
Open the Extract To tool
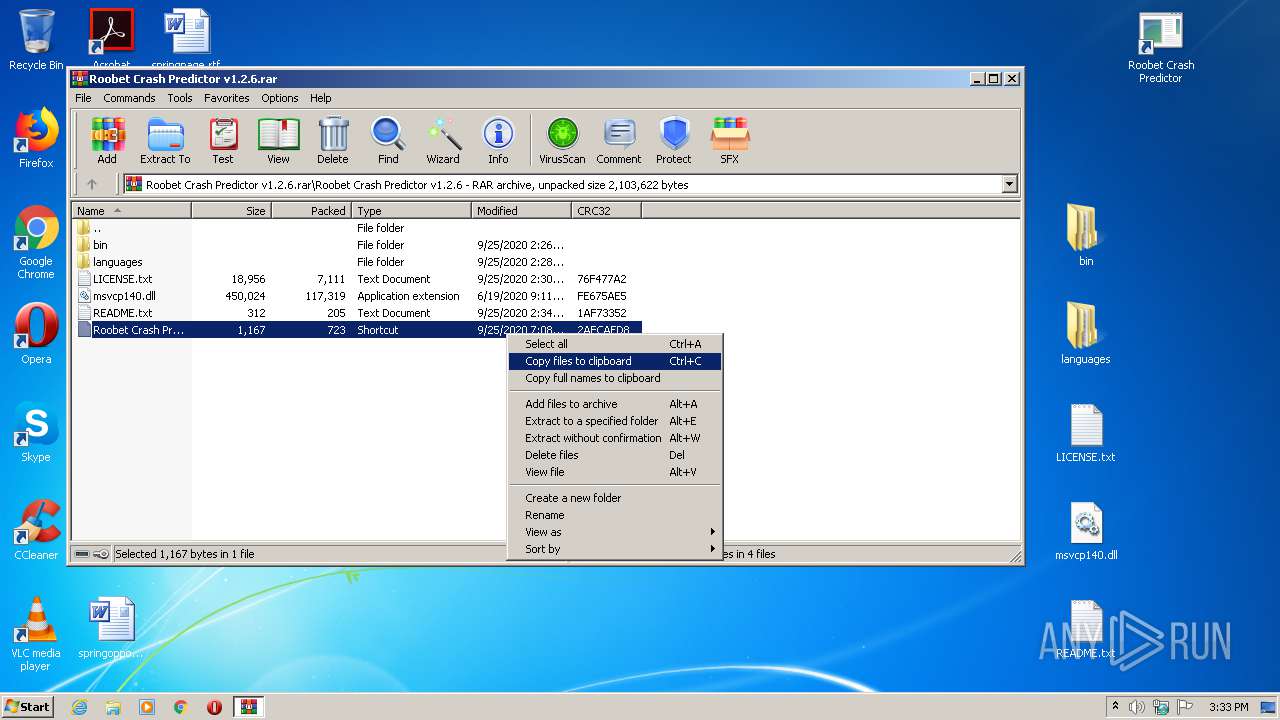coord(165,141)
